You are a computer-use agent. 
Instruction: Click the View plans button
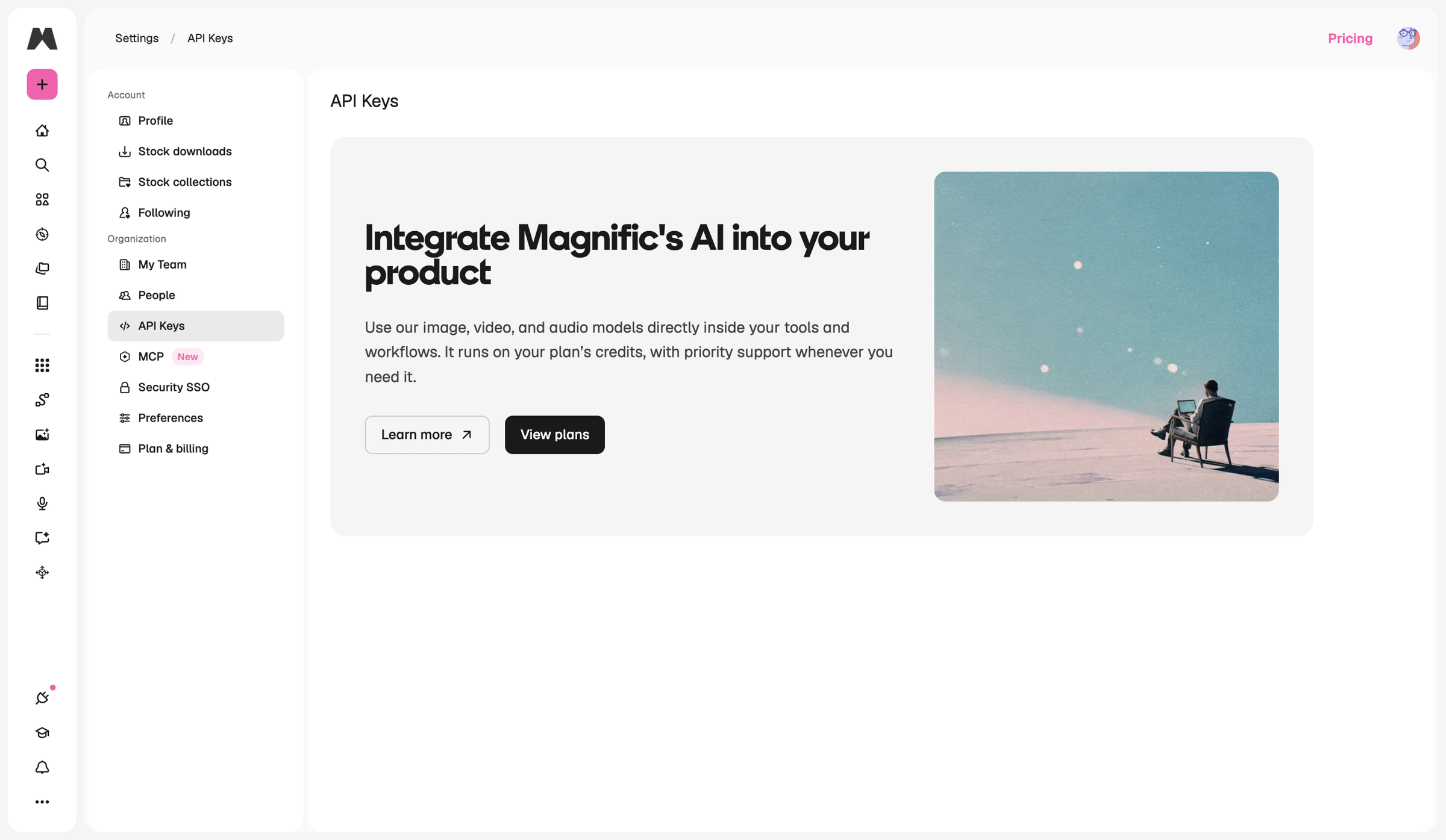coord(555,435)
